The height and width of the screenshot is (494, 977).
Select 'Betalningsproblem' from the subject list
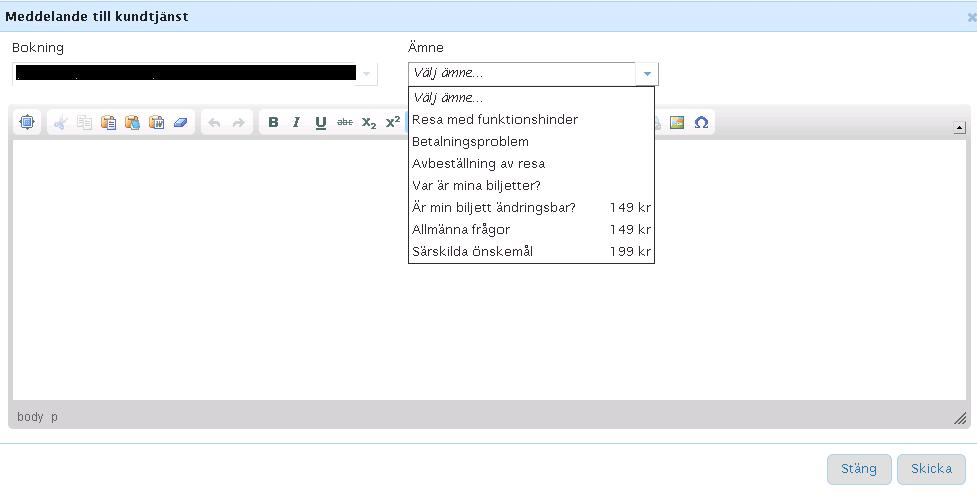pyautogui.click(x=470, y=141)
